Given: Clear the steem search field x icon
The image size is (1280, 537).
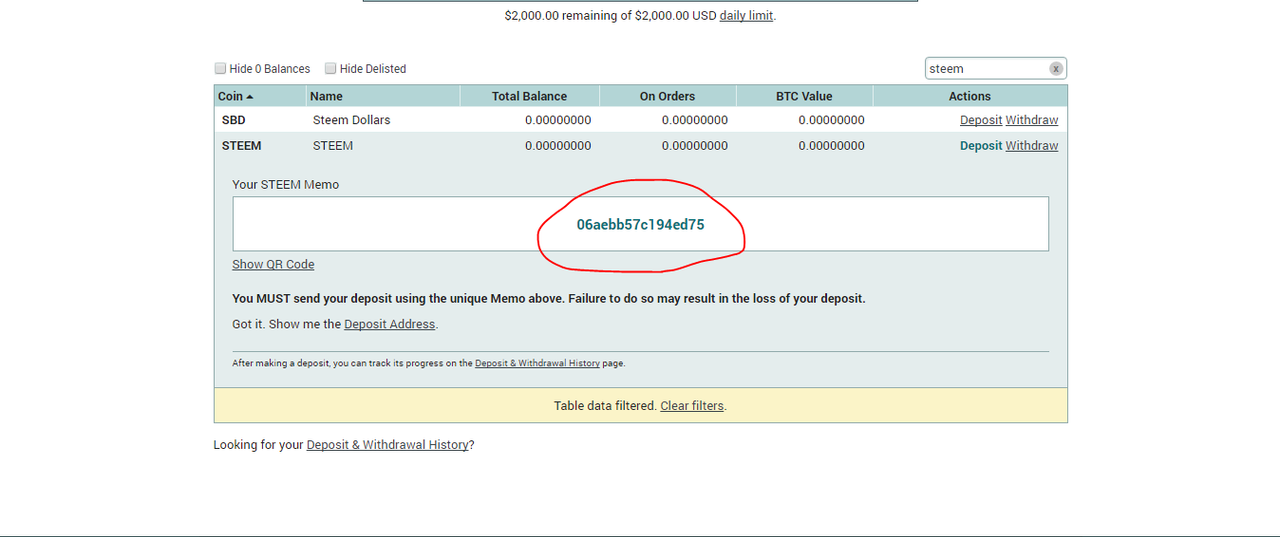Looking at the screenshot, I should [1055, 69].
